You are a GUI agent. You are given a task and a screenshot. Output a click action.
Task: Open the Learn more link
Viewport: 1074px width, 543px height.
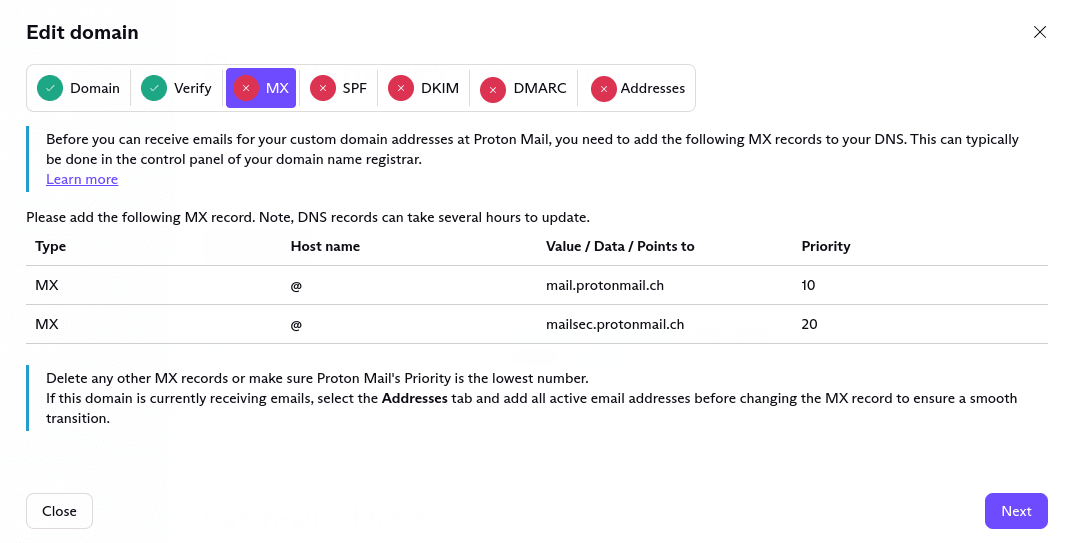point(82,179)
